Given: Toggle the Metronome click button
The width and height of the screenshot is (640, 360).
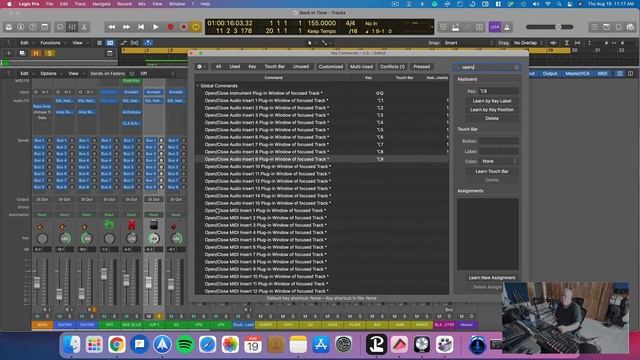Looking at the screenshot, I should pos(507,27).
